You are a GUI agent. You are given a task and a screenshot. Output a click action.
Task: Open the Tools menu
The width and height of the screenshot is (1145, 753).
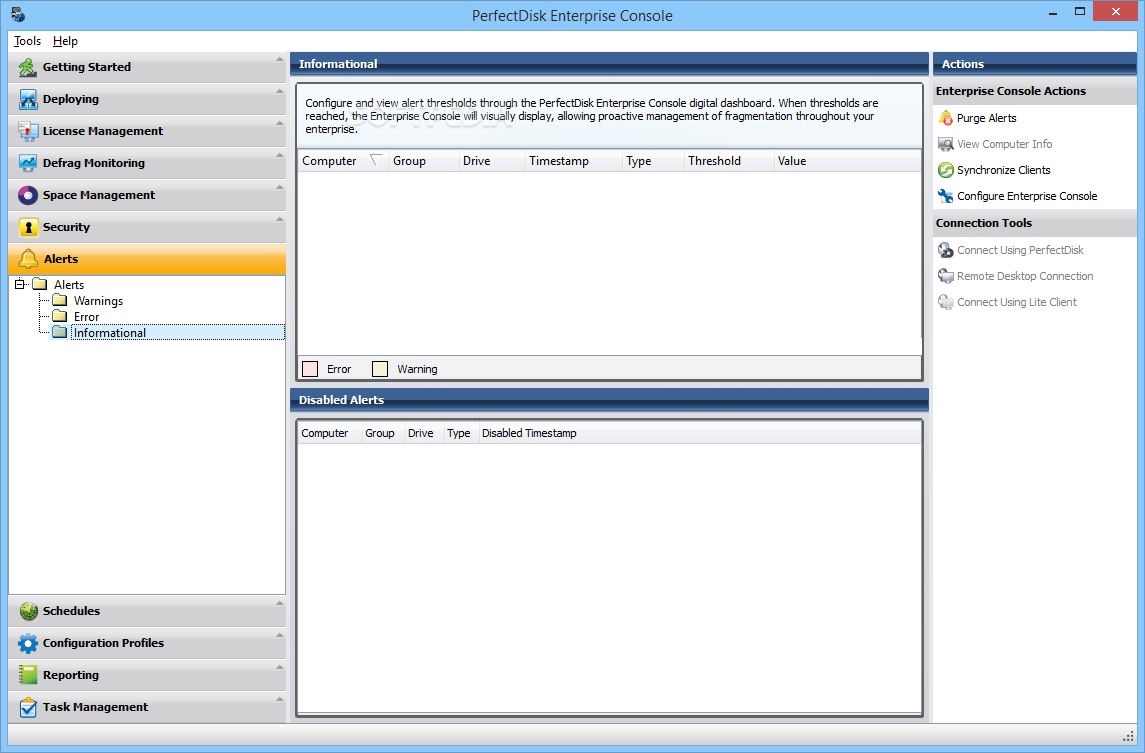[x=28, y=41]
